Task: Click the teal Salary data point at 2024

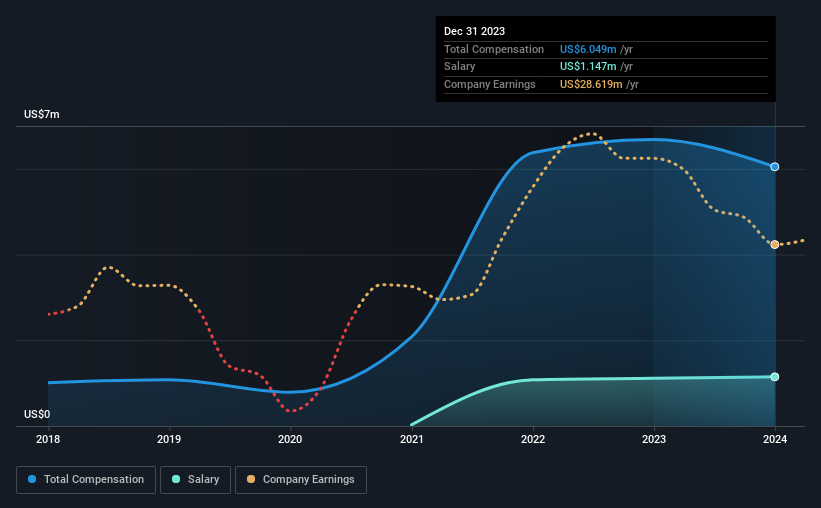Action: click(x=774, y=377)
